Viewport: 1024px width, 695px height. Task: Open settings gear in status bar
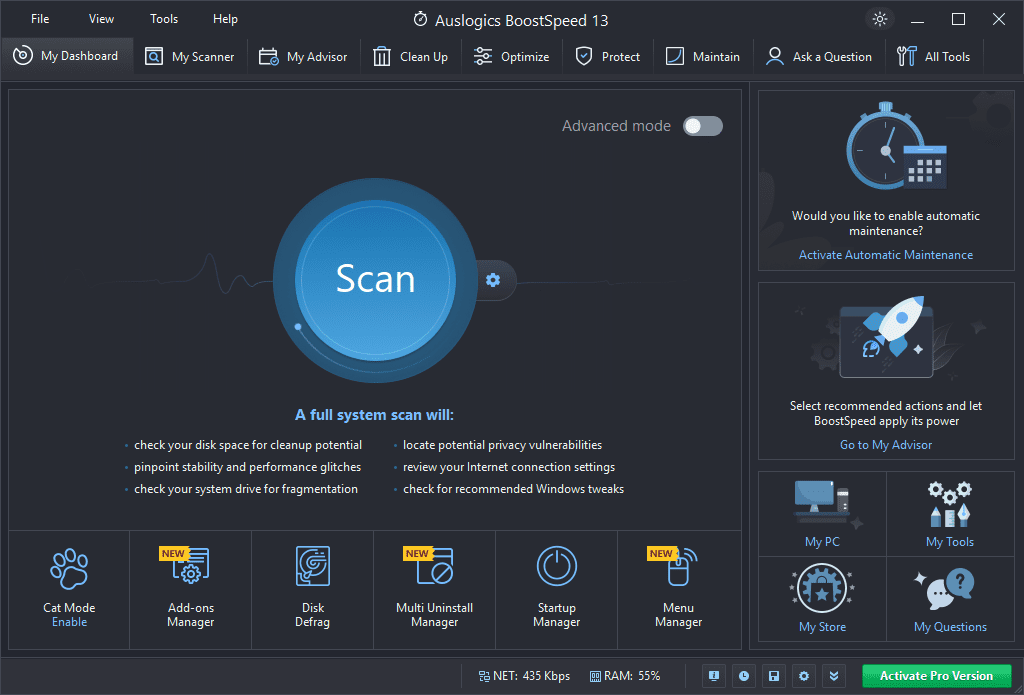804,676
